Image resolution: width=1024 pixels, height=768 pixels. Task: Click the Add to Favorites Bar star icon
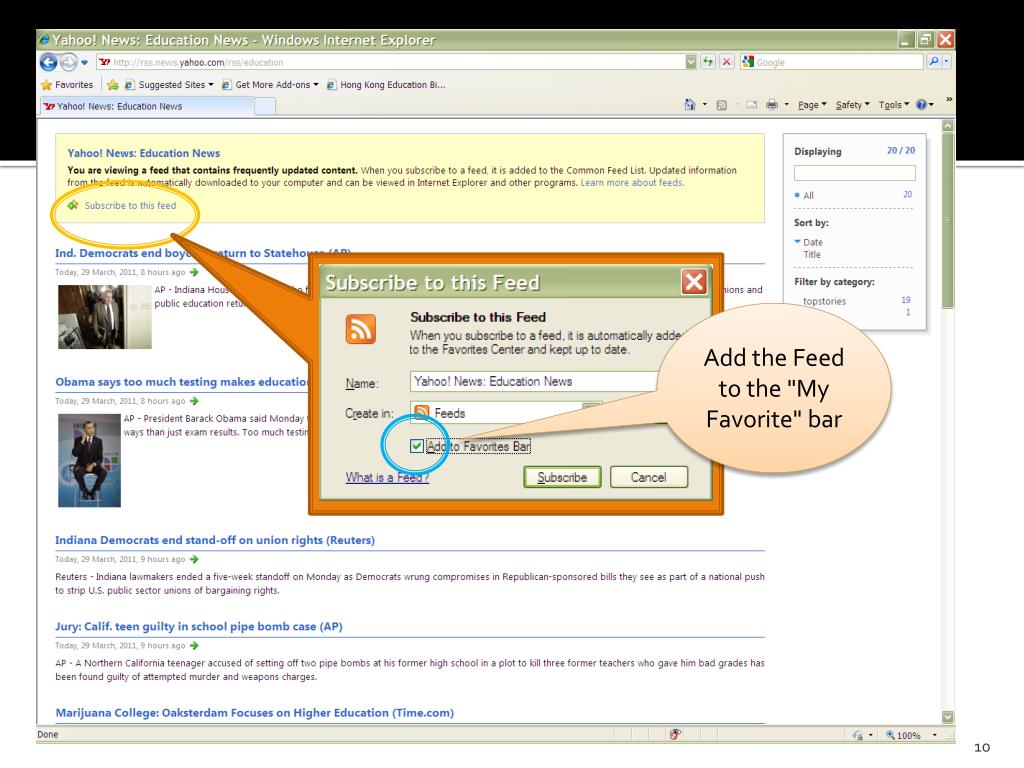[x=112, y=85]
